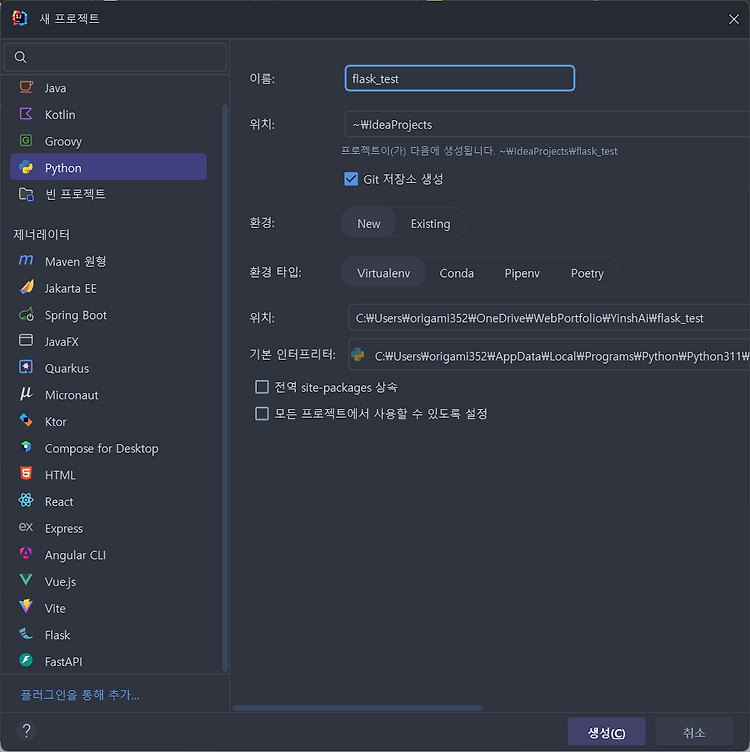Open 플러그인을 통해 추가... link
The image size is (750, 752).
click(80, 694)
